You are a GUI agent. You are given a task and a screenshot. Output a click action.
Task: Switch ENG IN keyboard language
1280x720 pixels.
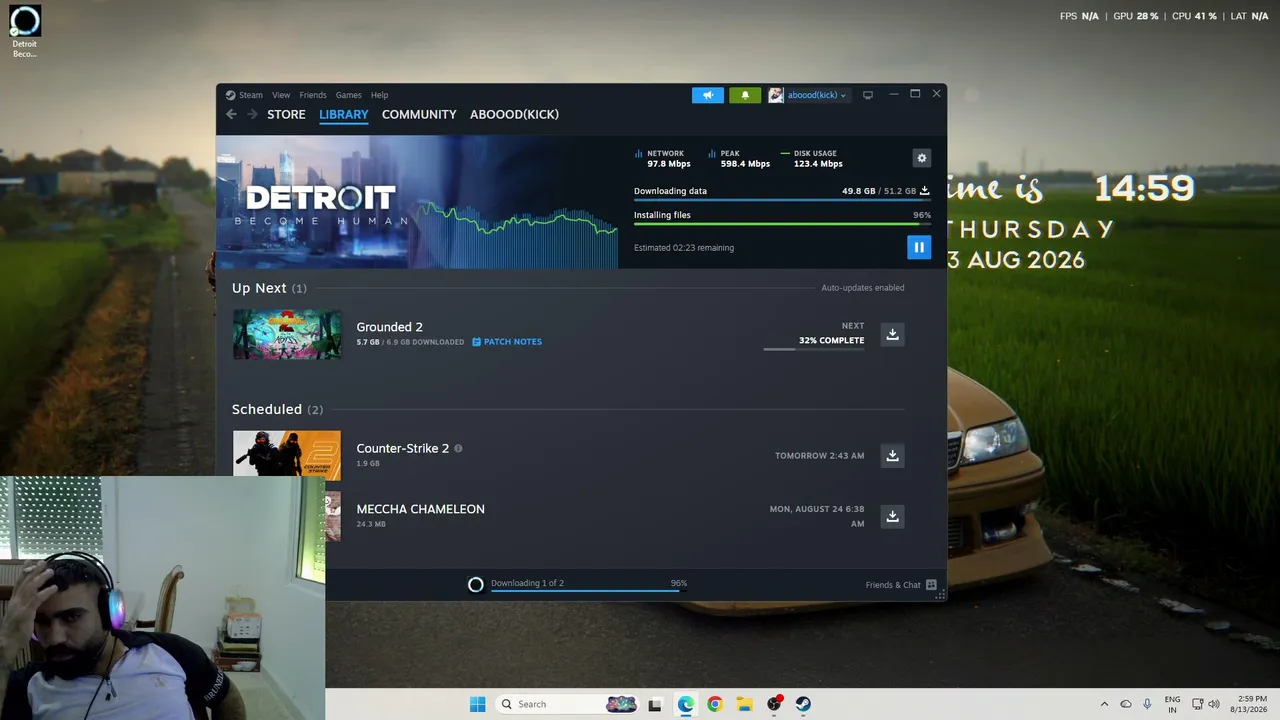(x=1172, y=704)
